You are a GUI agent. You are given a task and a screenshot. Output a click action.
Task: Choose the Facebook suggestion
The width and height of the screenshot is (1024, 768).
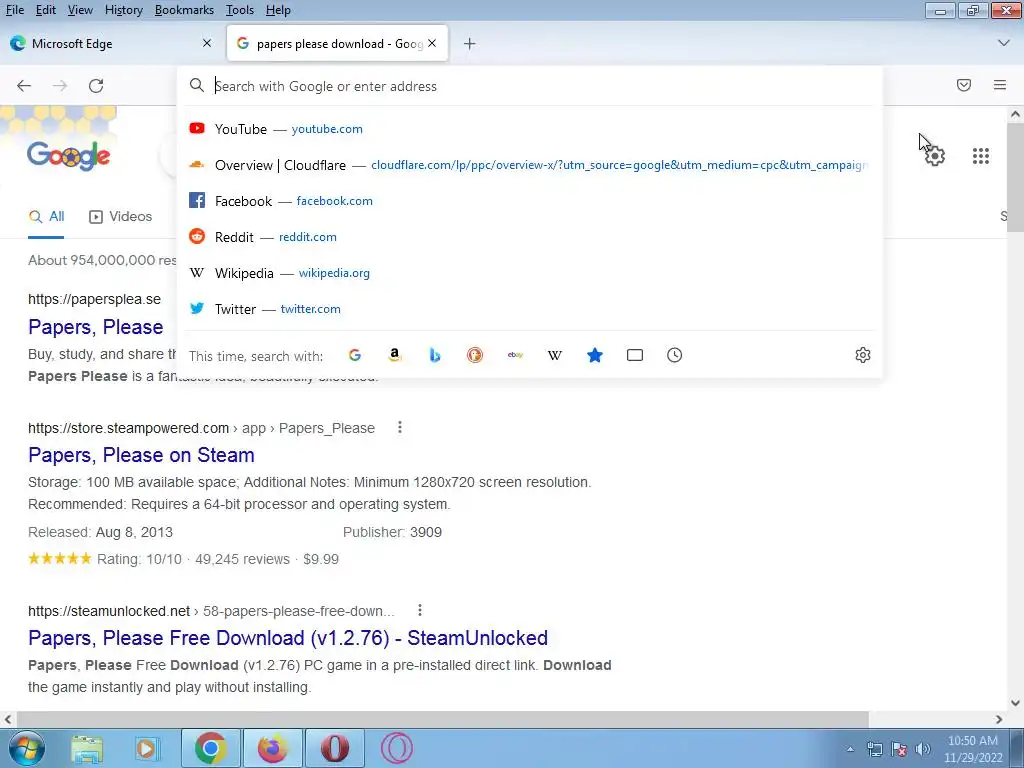[530, 200]
